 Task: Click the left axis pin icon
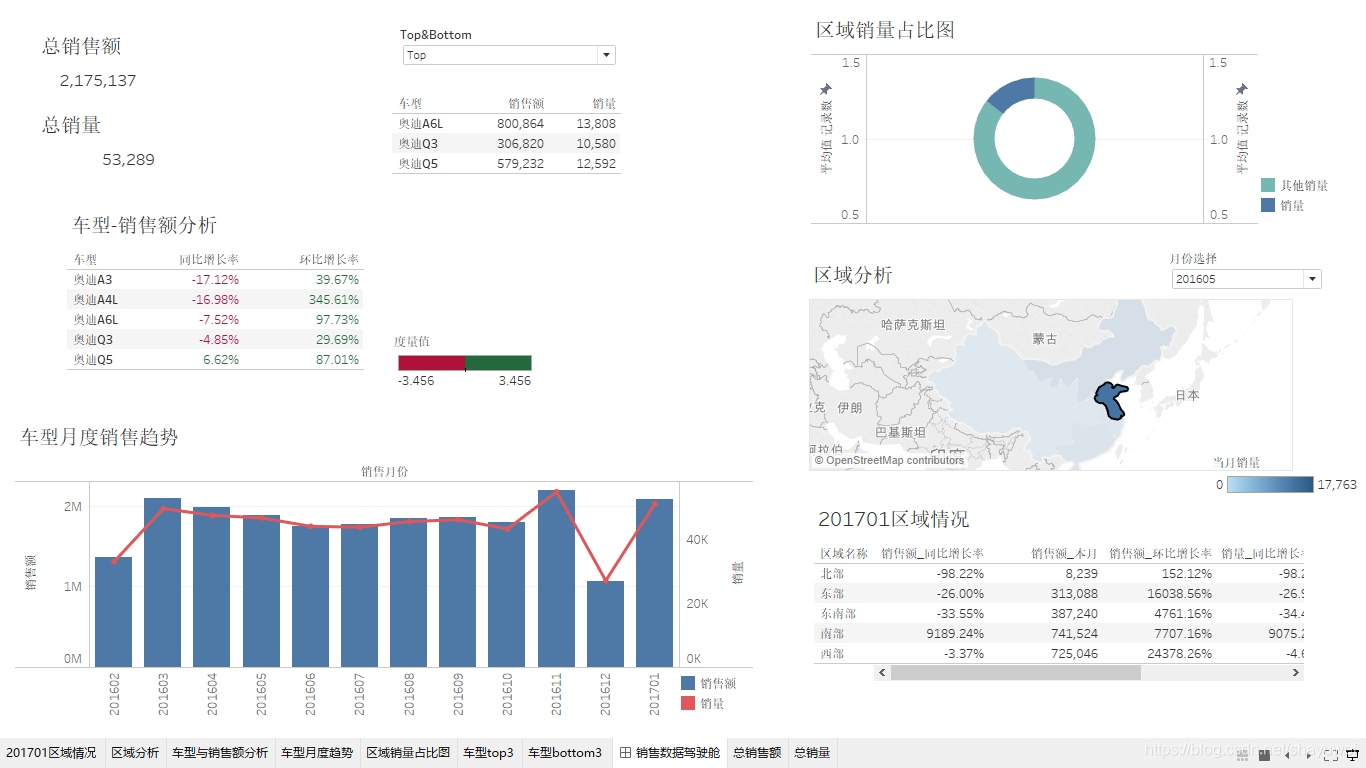[826, 90]
